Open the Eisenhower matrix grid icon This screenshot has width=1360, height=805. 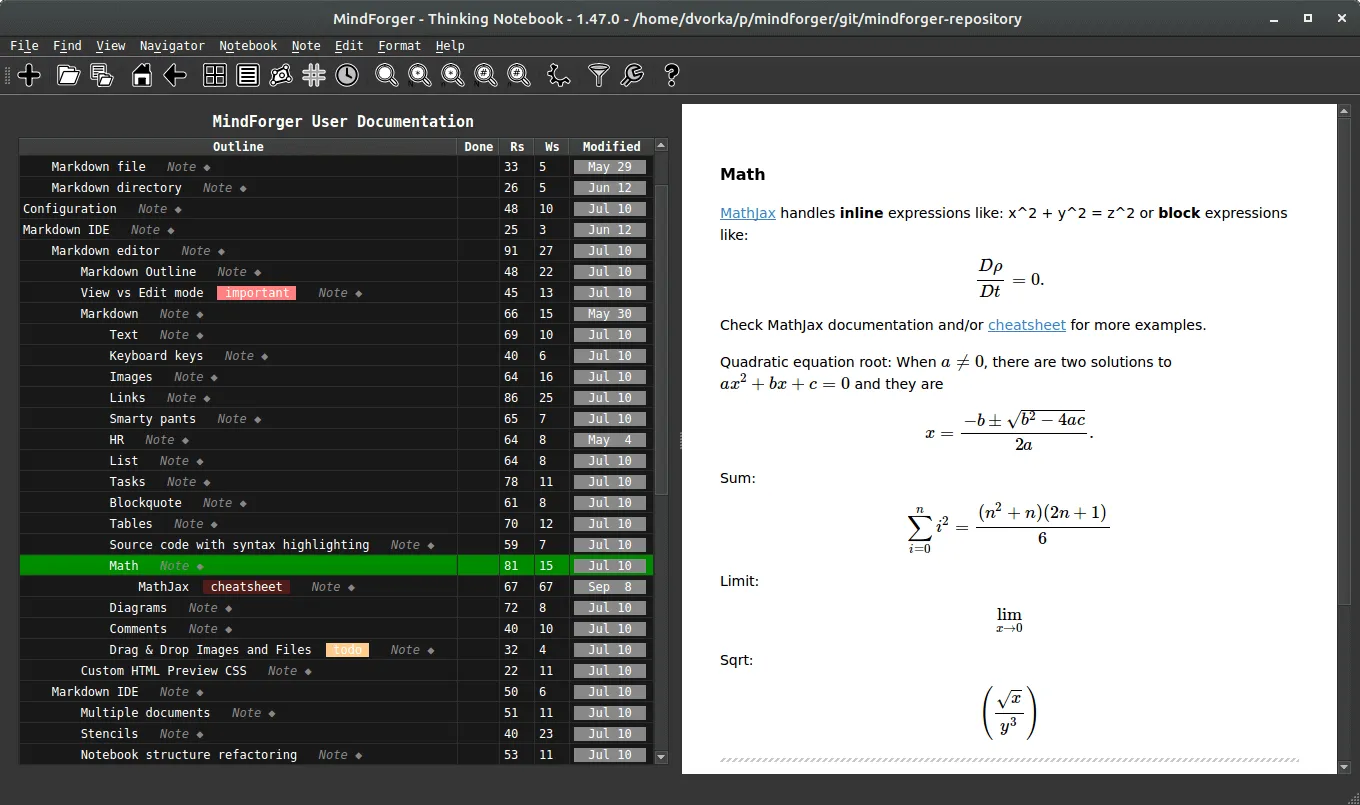point(215,75)
